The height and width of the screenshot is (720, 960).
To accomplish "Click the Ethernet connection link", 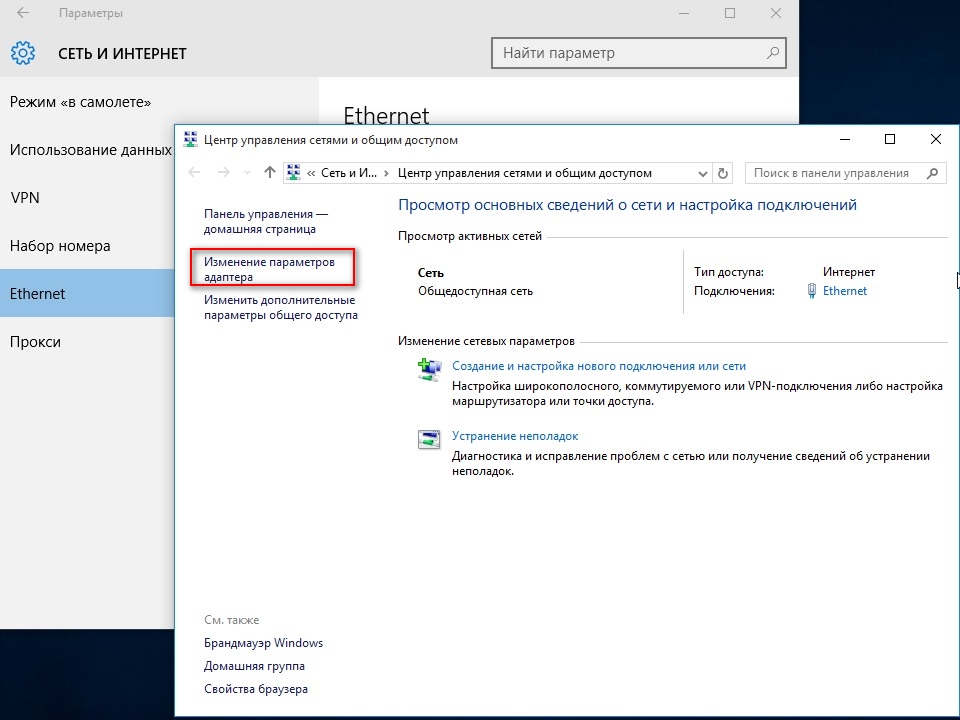I will [x=844, y=291].
